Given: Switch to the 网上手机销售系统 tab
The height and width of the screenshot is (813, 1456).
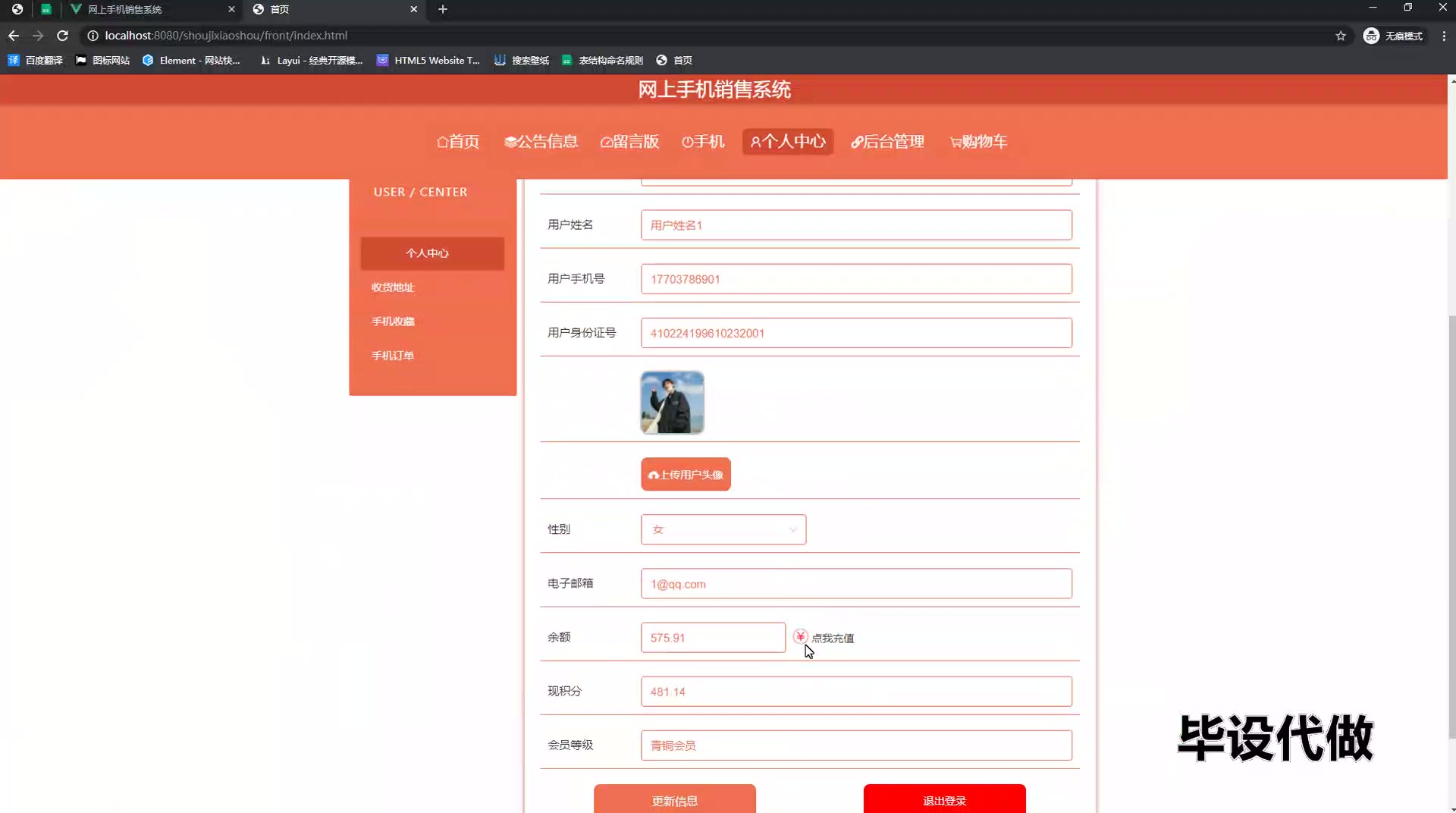Looking at the screenshot, I should 152,9.
